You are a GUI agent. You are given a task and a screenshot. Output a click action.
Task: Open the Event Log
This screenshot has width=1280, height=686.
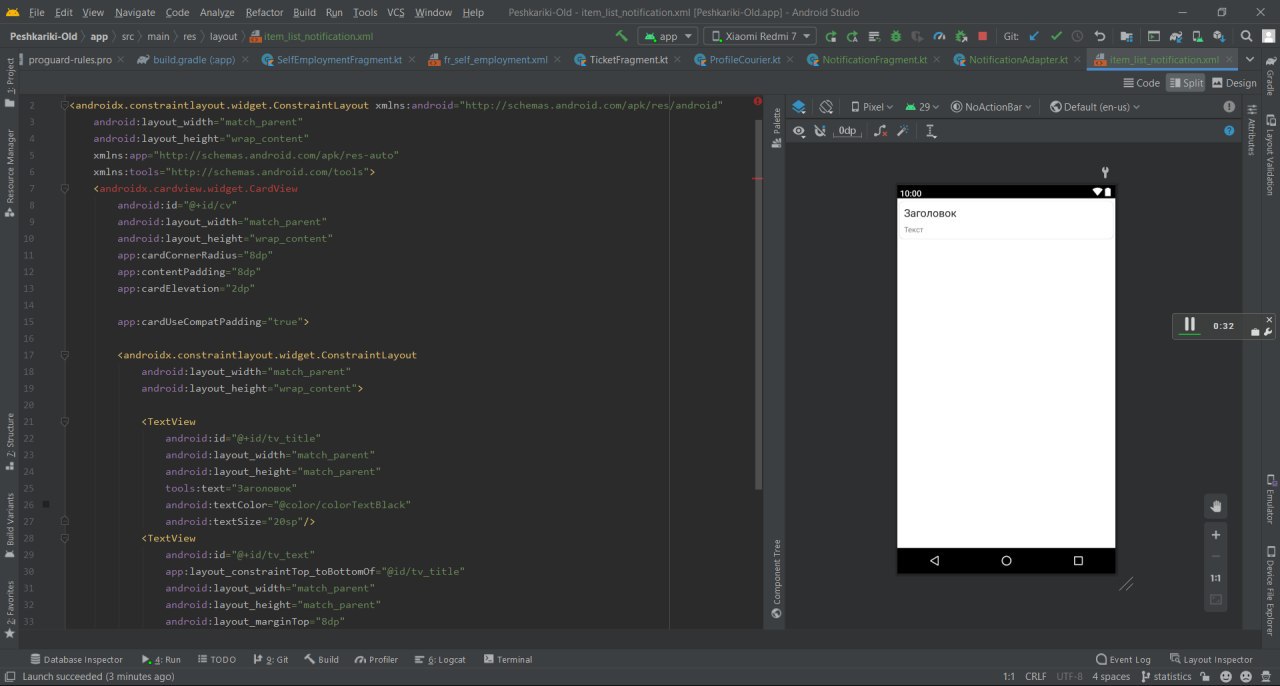(x=1123, y=660)
